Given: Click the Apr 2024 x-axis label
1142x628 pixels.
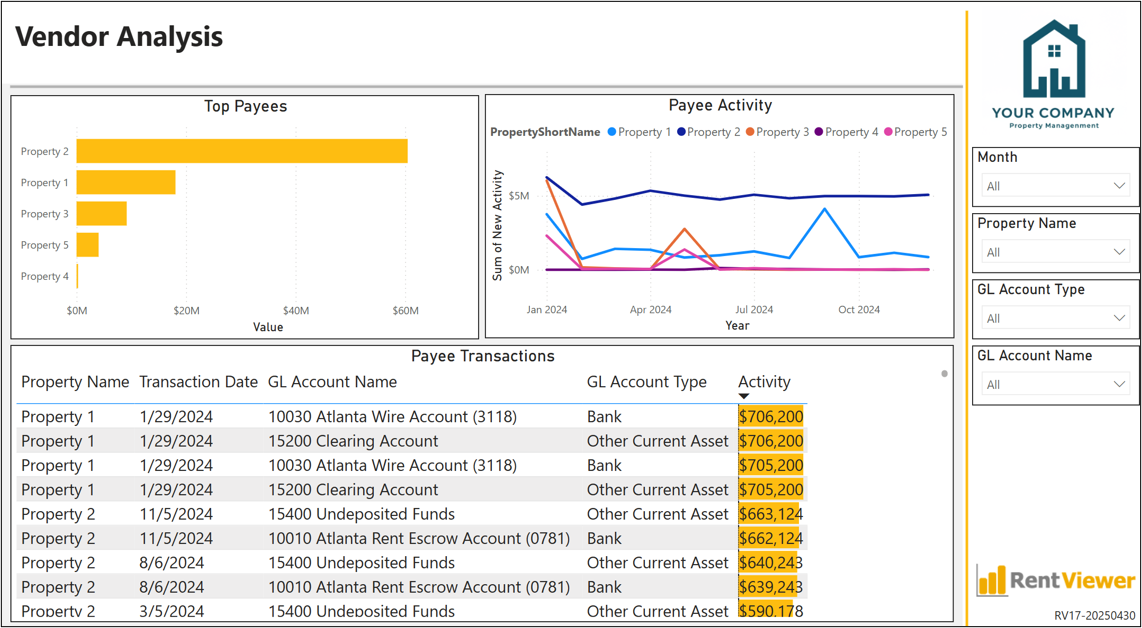Looking at the screenshot, I should (x=650, y=310).
